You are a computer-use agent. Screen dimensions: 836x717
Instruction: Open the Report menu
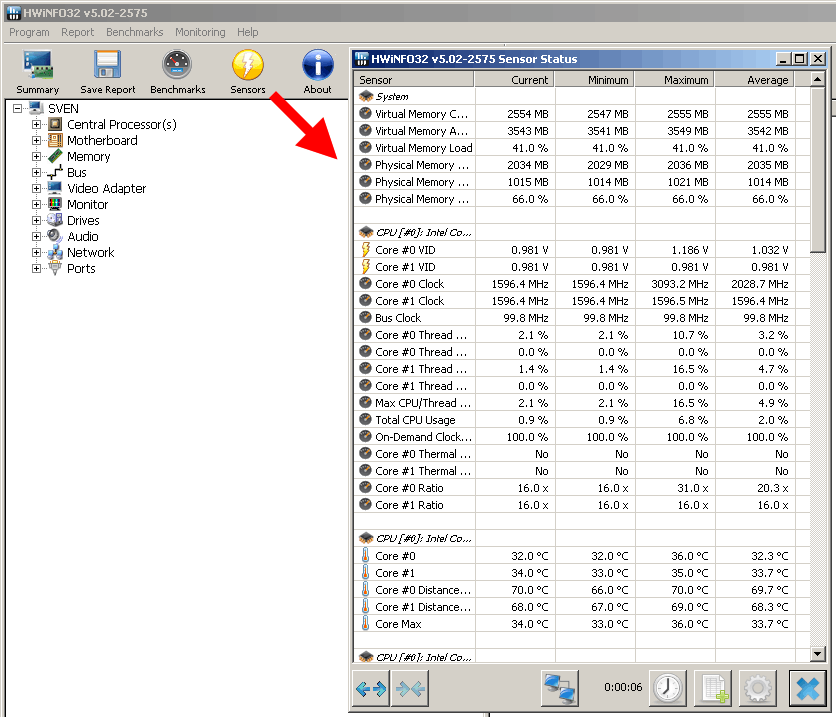click(x=77, y=32)
